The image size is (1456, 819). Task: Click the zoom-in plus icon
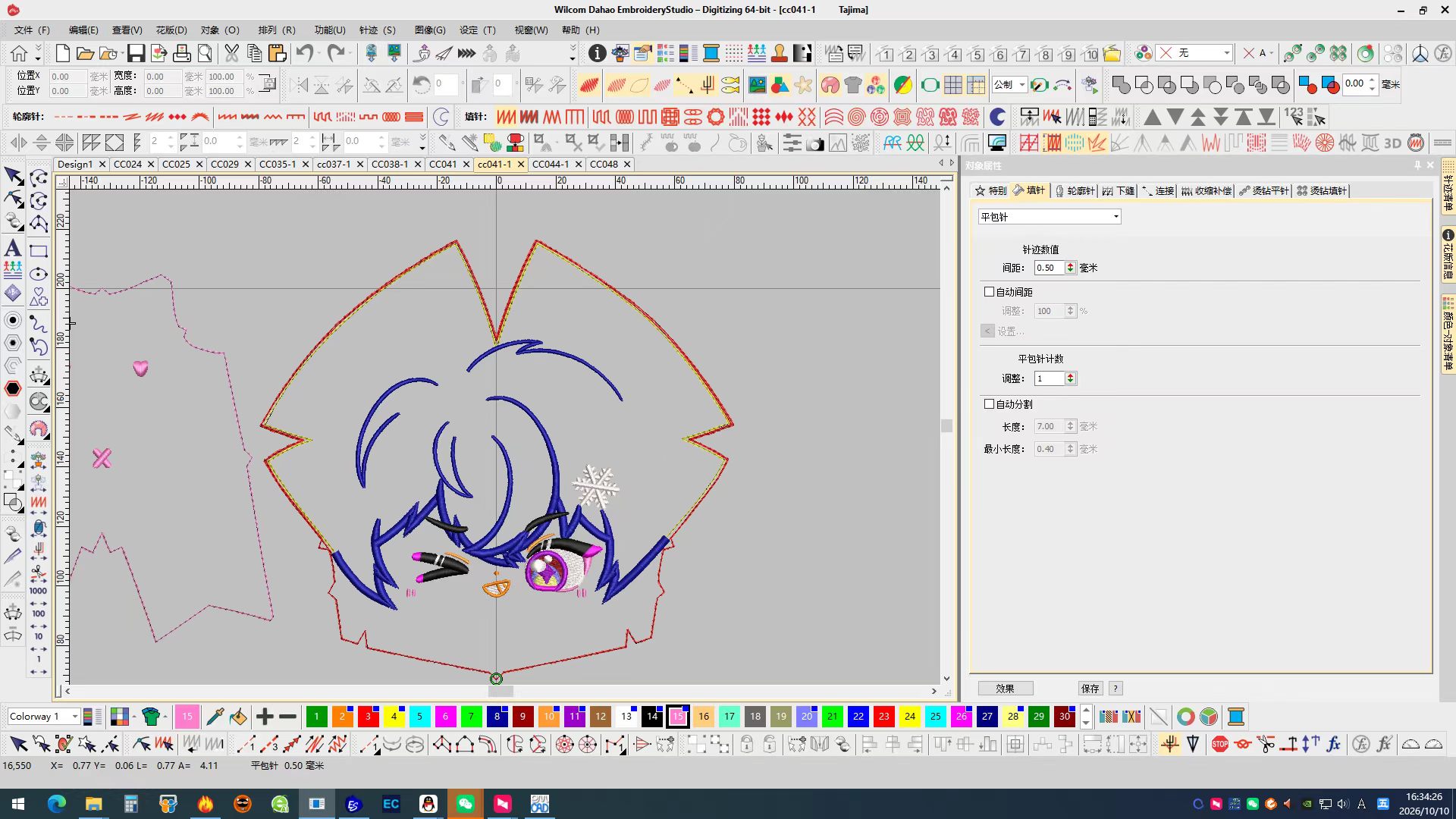(x=265, y=717)
